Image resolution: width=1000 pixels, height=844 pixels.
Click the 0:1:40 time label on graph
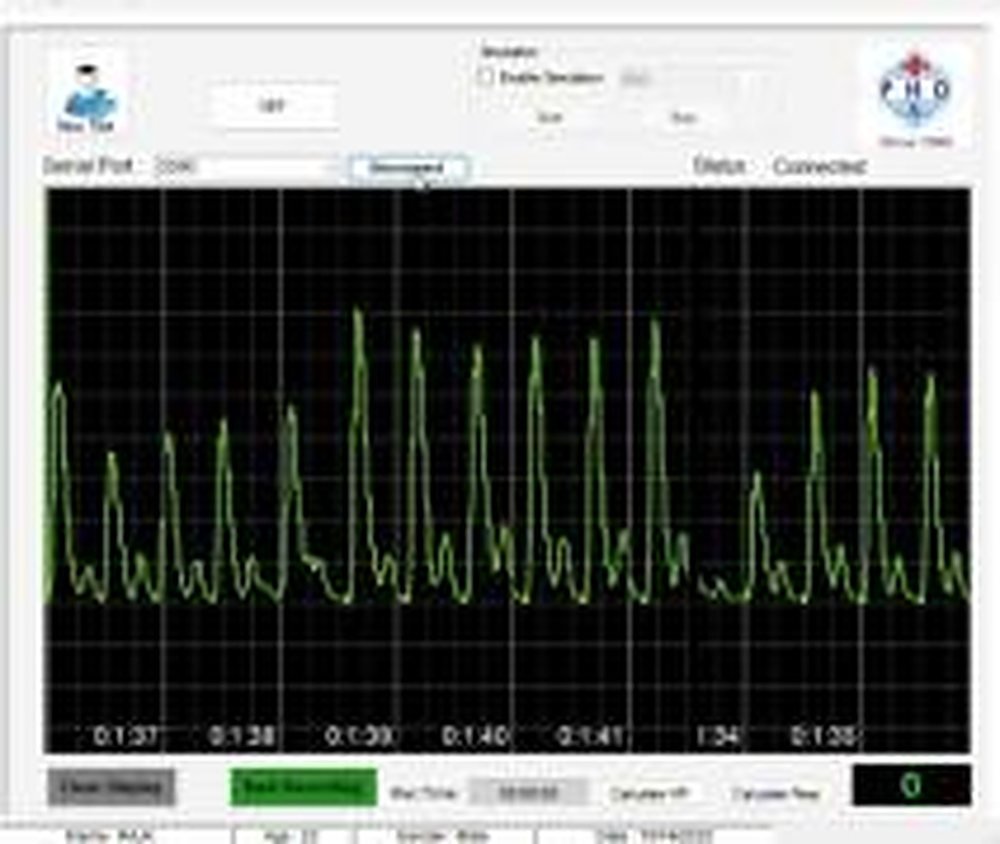[x=475, y=736]
